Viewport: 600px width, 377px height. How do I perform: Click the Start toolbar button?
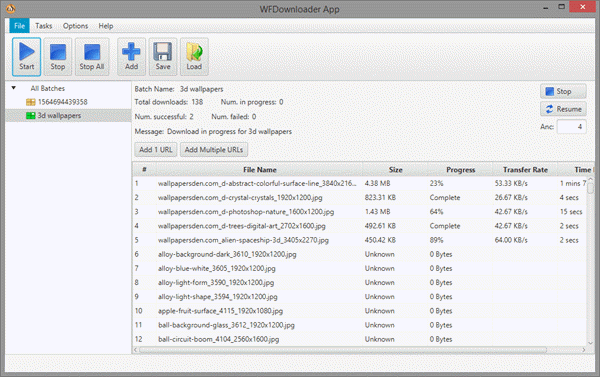pyautogui.click(x=26, y=57)
